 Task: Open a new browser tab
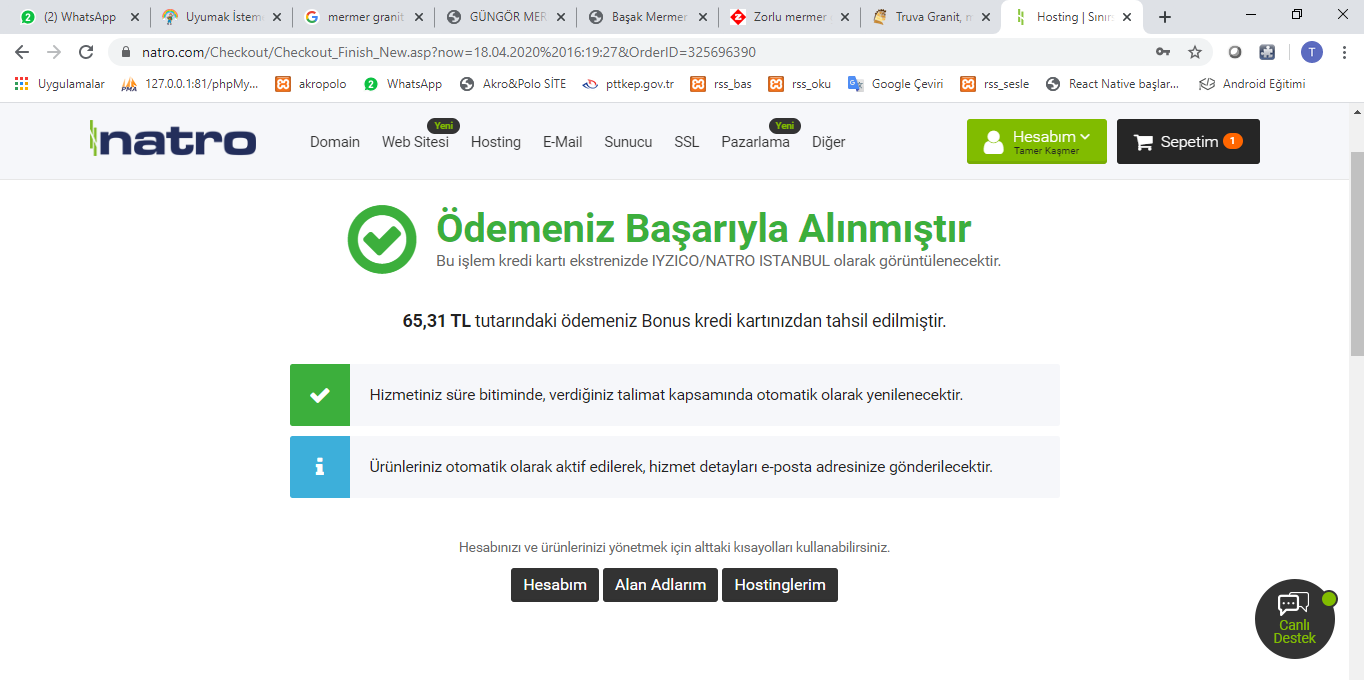pyautogui.click(x=1164, y=17)
